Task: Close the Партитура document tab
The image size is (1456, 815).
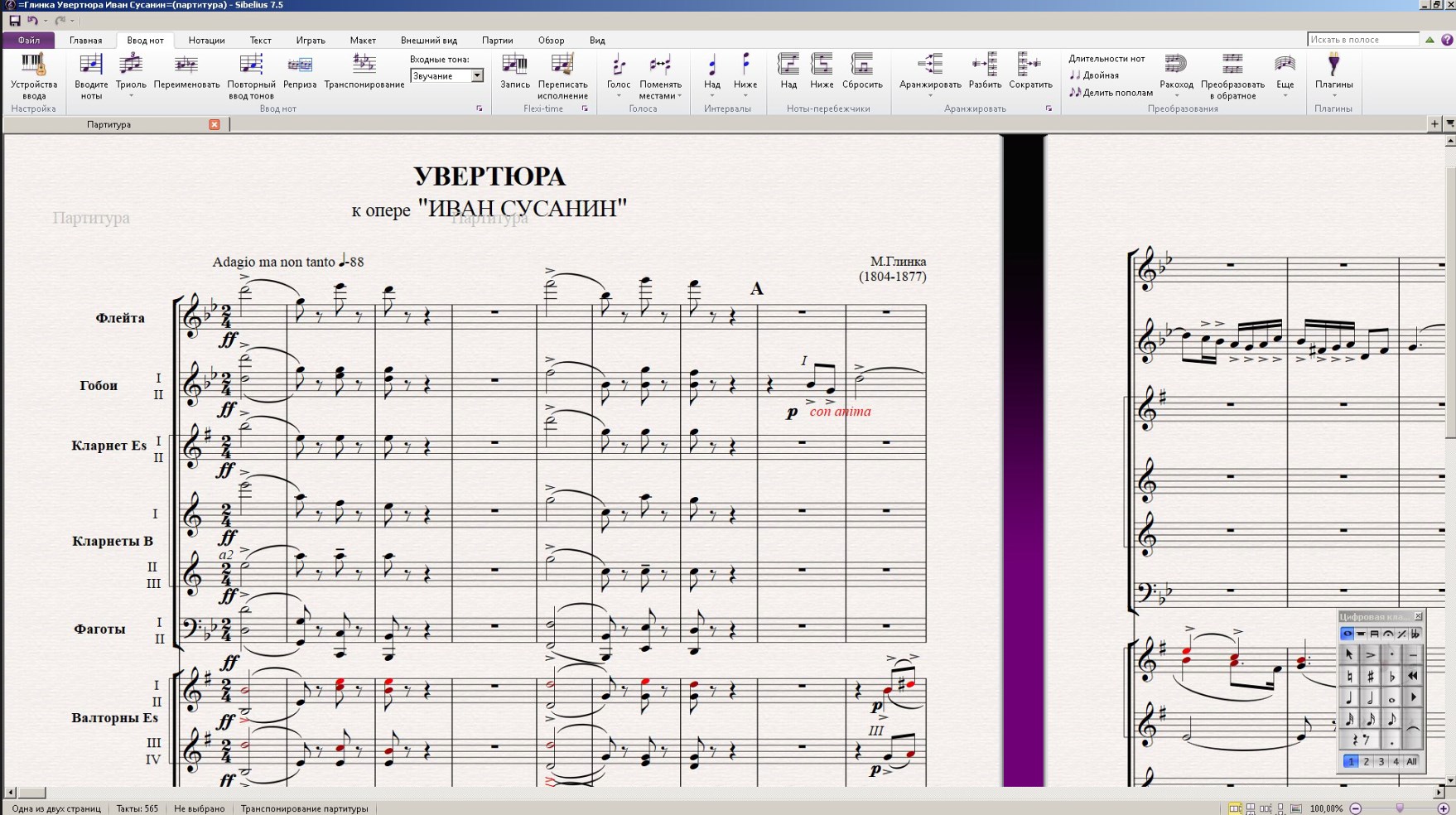Action: [215, 124]
